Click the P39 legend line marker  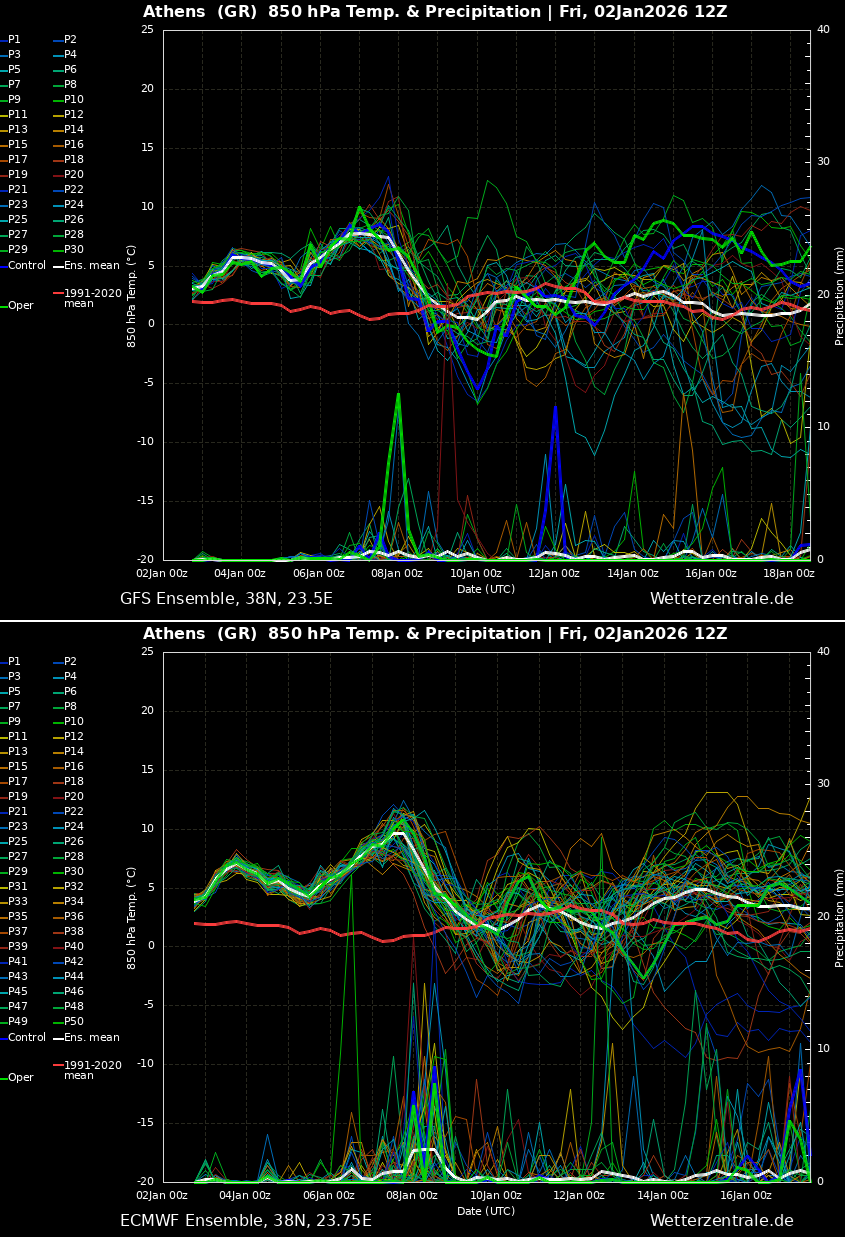tap(3, 947)
